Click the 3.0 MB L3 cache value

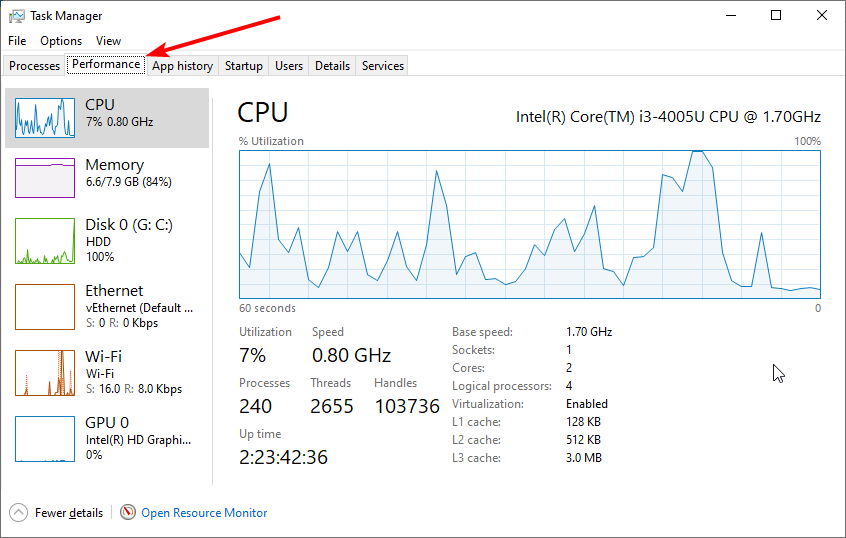click(x=584, y=458)
